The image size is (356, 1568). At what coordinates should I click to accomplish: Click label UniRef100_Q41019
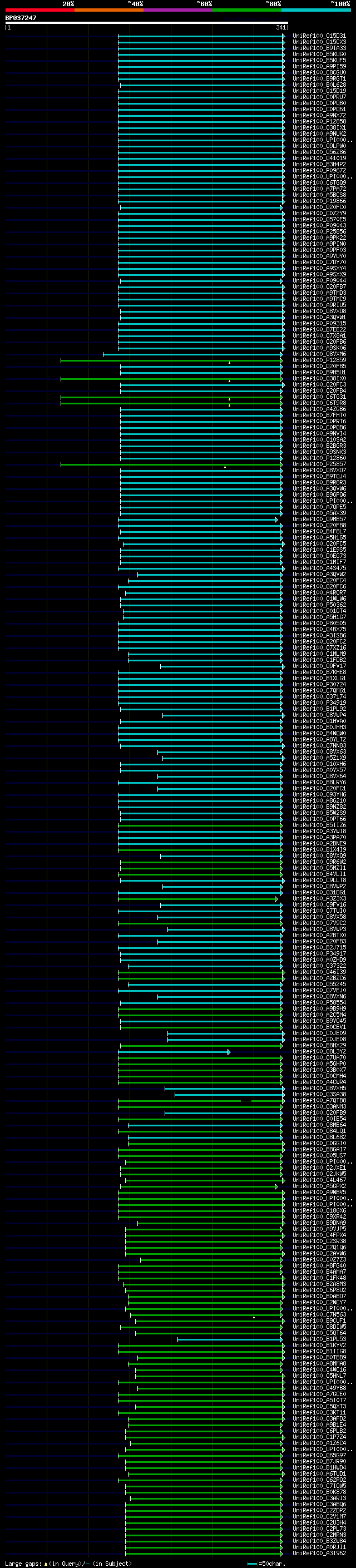(x=319, y=159)
